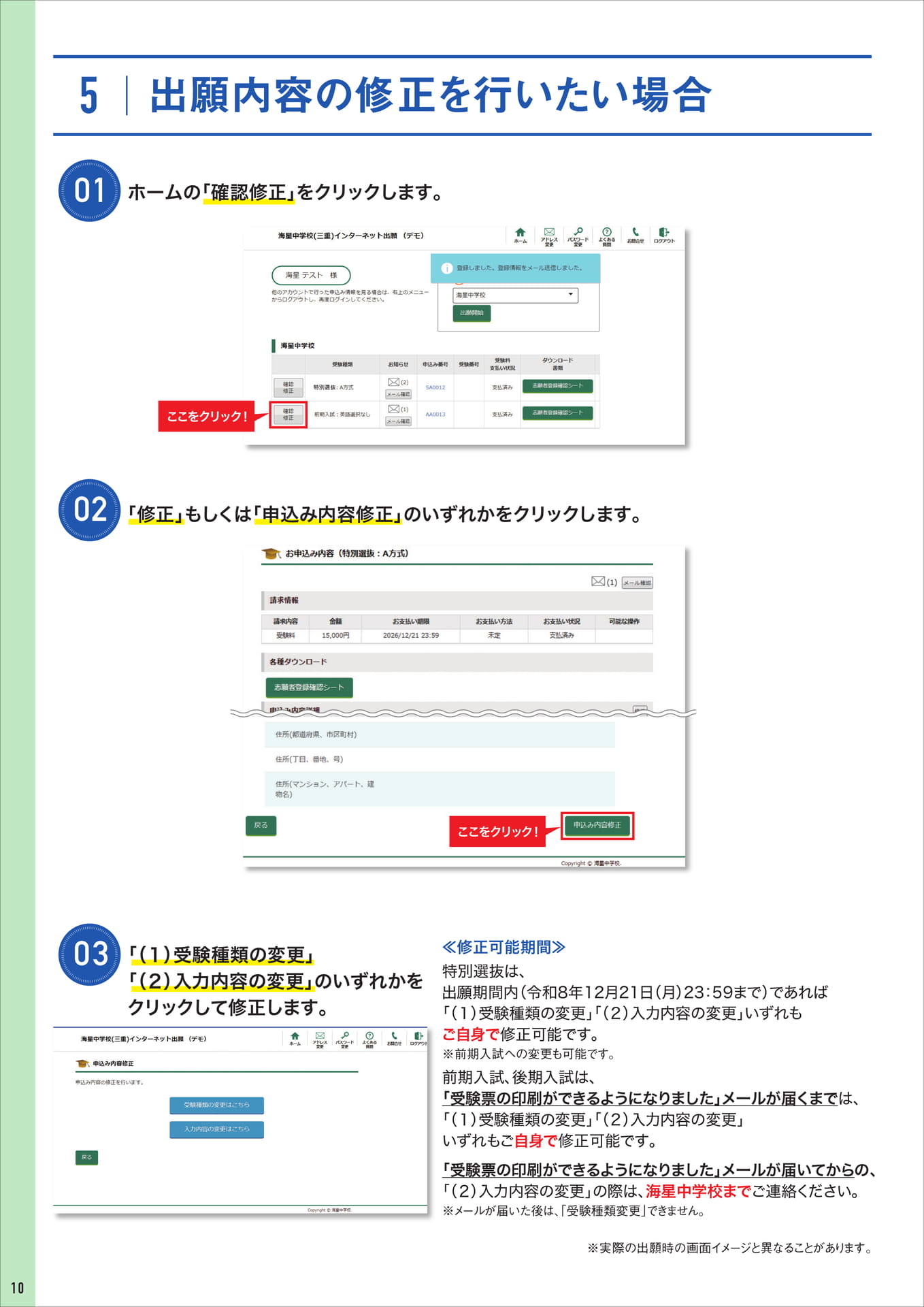
Task: Click メール確認 button in 前期入試 row
Action: tap(399, 421)
